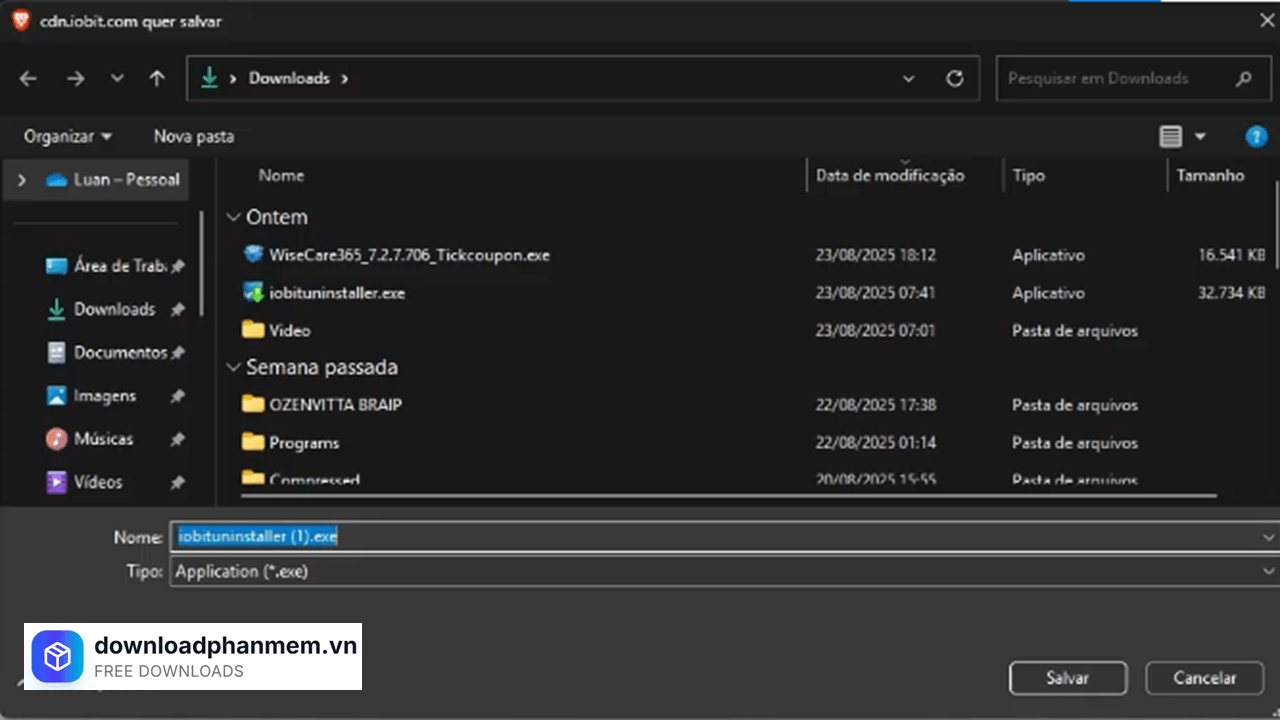Image resolution: width=1280 pixels, height=720 pixels.
Task: Refresh the Downloads folder listing
Action: click(954, 78)
